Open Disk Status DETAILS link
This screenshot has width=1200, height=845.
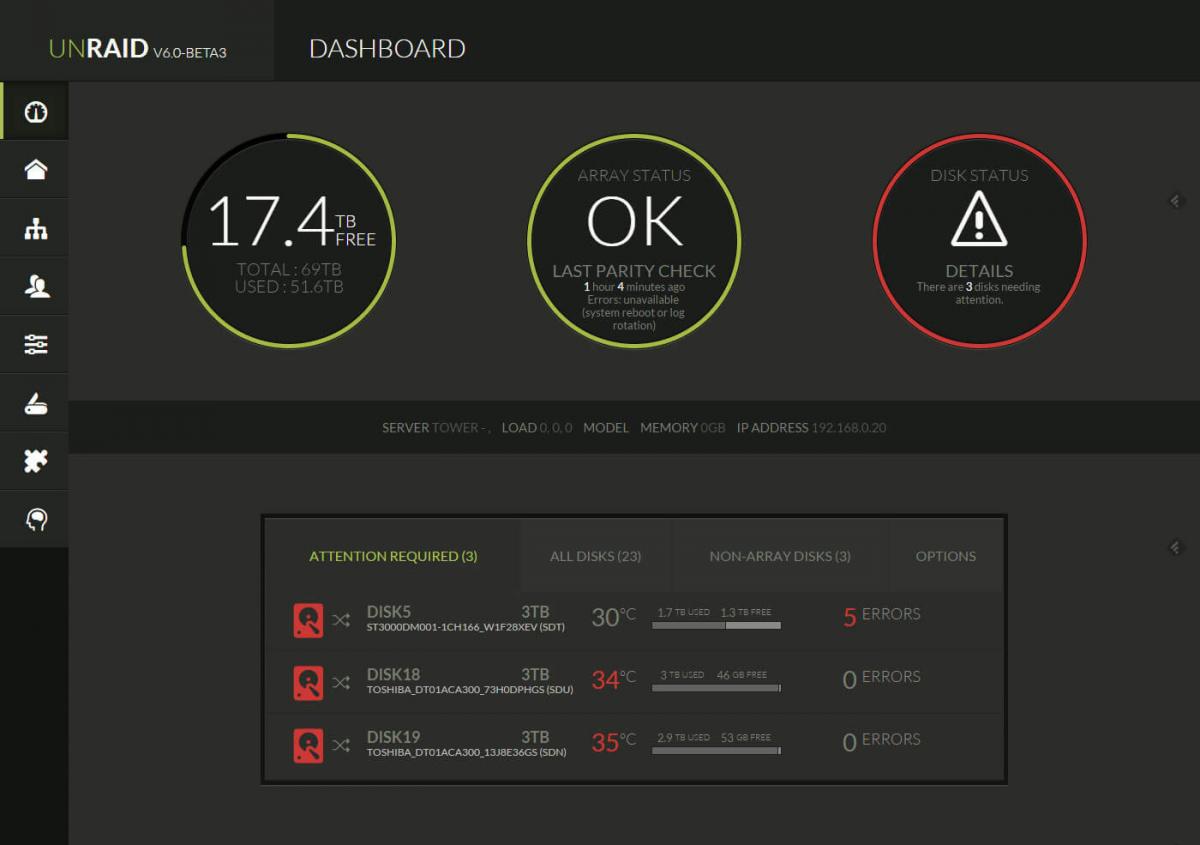click(x=979, y=271)
